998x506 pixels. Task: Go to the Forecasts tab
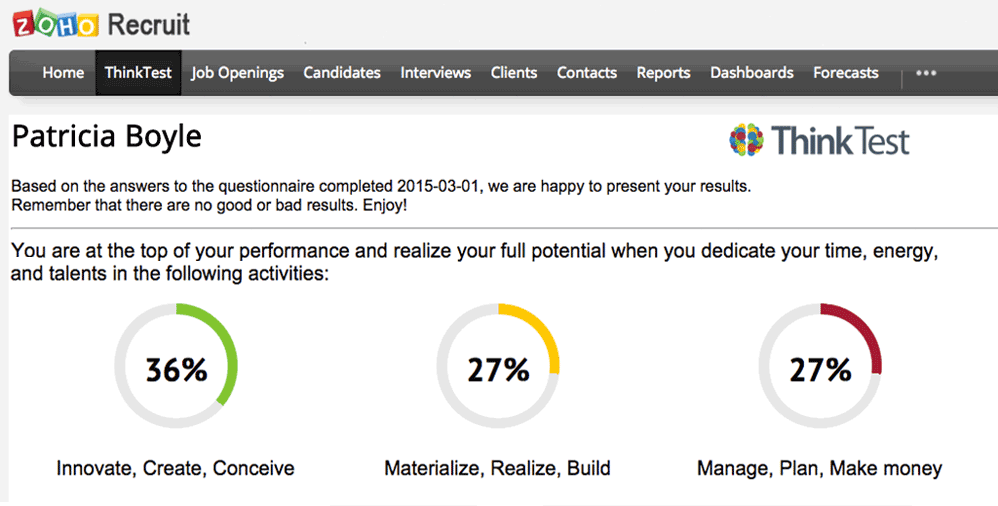point(846,73)
